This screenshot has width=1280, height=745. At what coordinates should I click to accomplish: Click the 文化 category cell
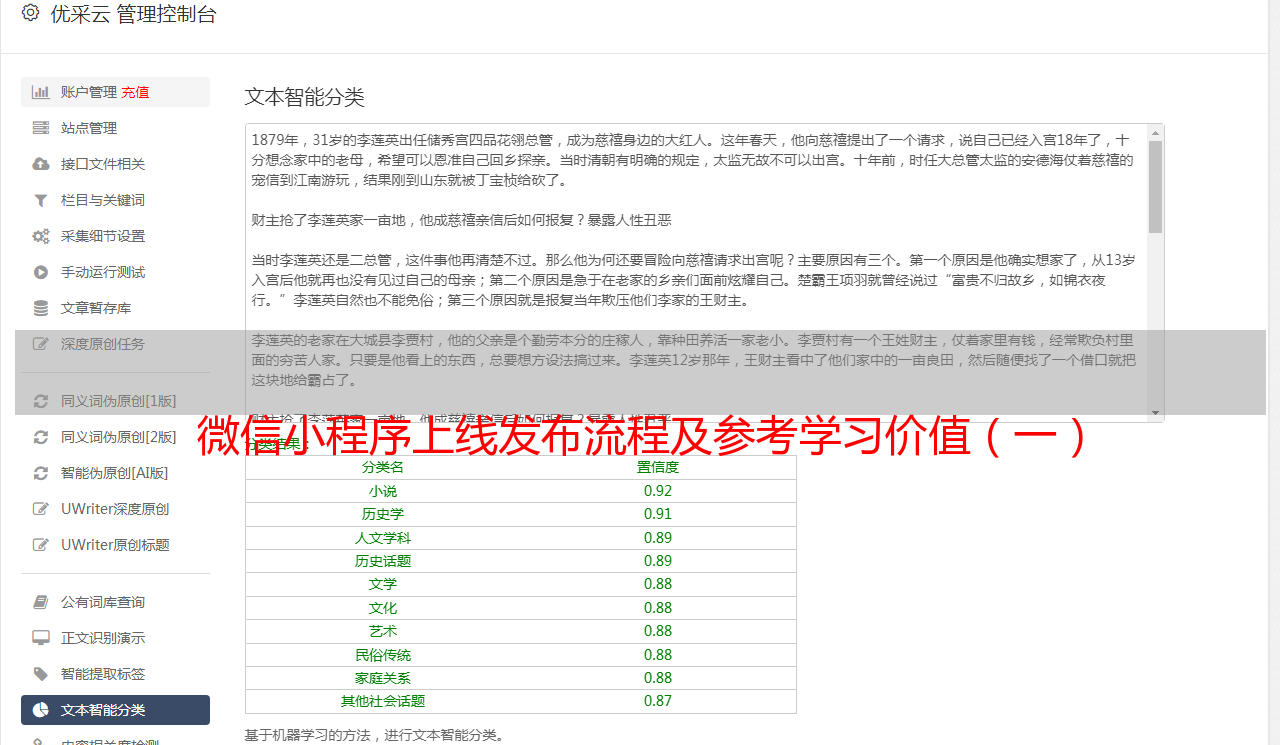tap(383, 608)
